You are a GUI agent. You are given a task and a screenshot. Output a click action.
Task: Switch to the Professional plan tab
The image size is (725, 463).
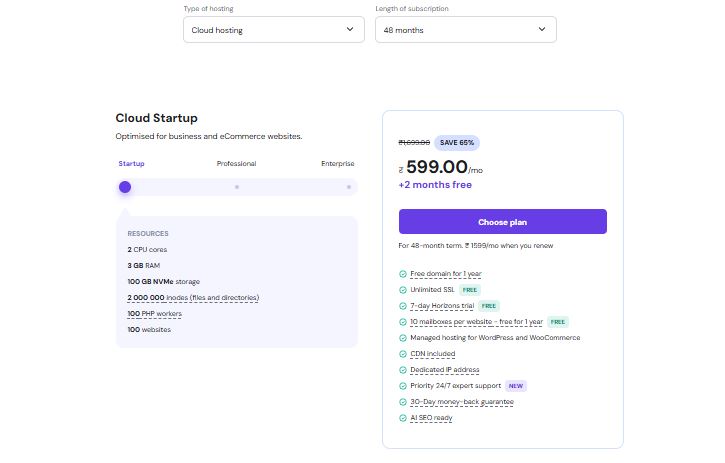click(x=236, y=163)
